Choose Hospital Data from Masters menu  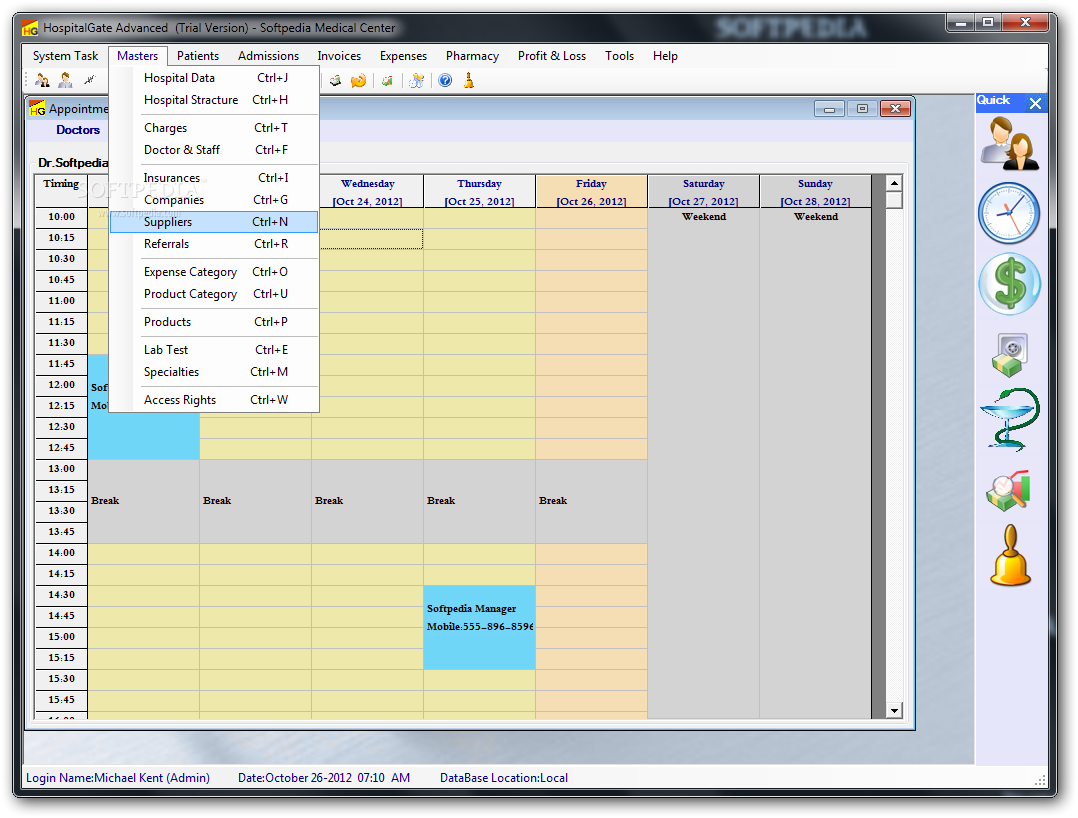tap(214, 78)
